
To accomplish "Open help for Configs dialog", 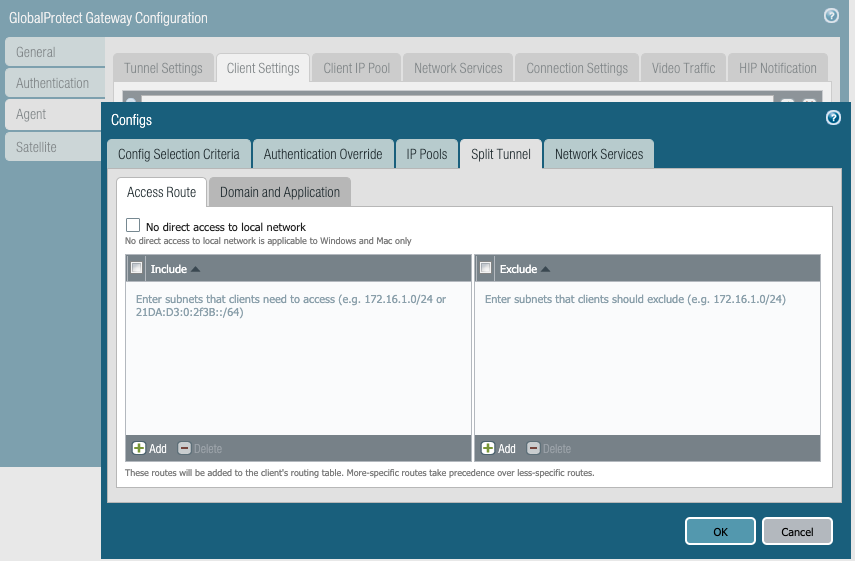I will coord(833,117).
